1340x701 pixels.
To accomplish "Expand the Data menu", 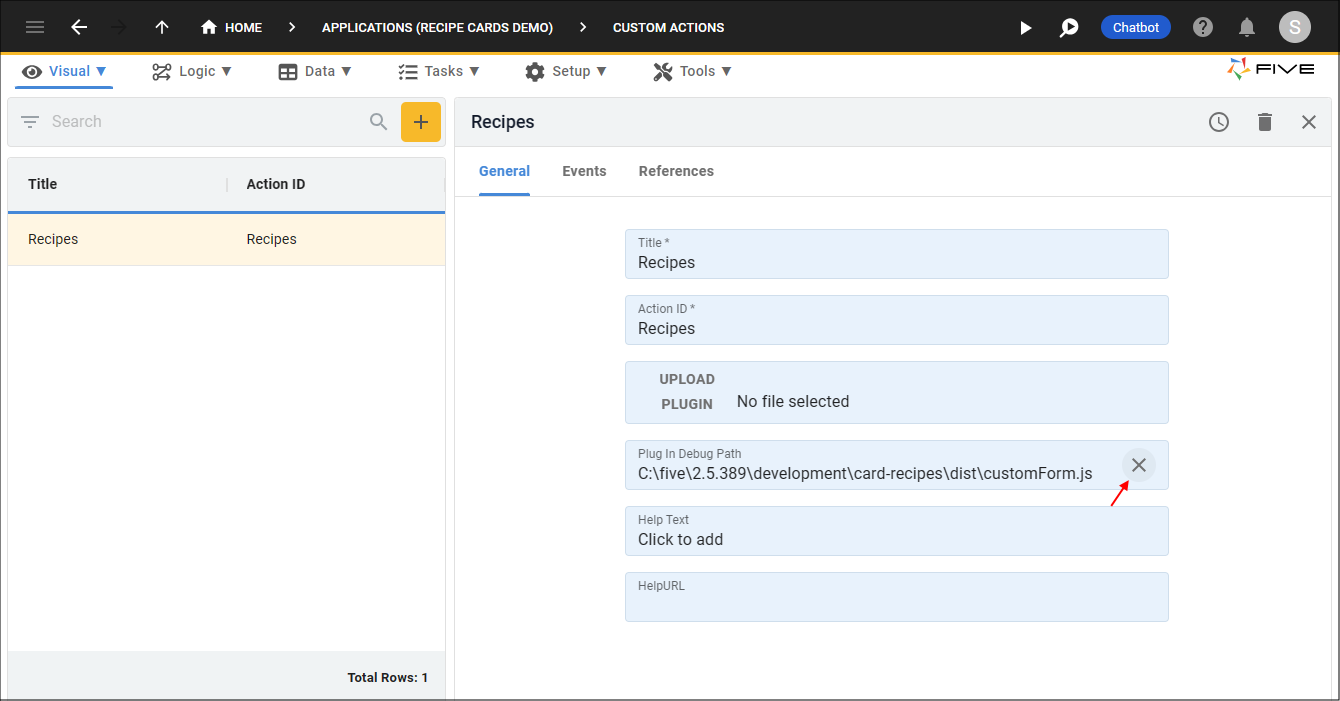I will click(x=315, y=71).
